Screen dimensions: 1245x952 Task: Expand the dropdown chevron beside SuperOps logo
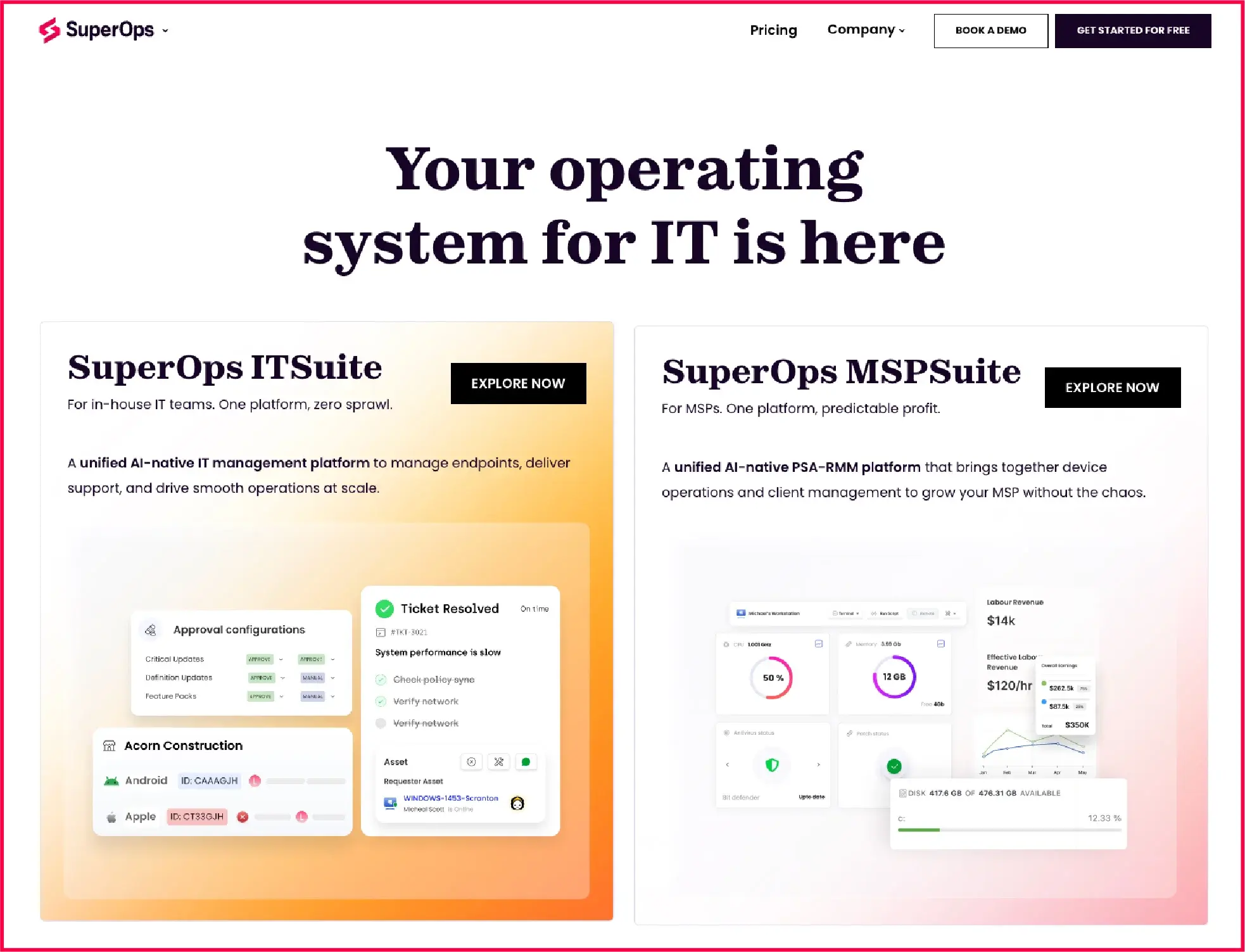pyautogui.click(x=165, y=30)
